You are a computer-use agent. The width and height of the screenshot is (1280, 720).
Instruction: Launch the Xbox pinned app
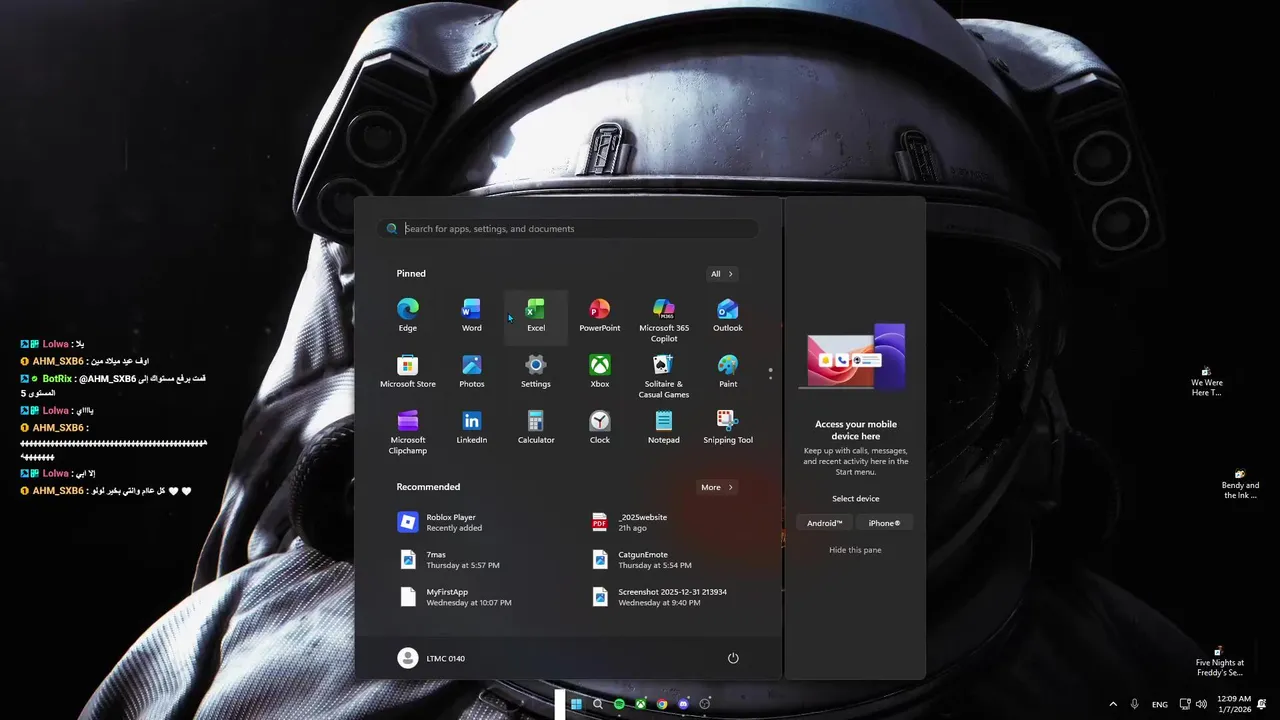tap(600, 371)
